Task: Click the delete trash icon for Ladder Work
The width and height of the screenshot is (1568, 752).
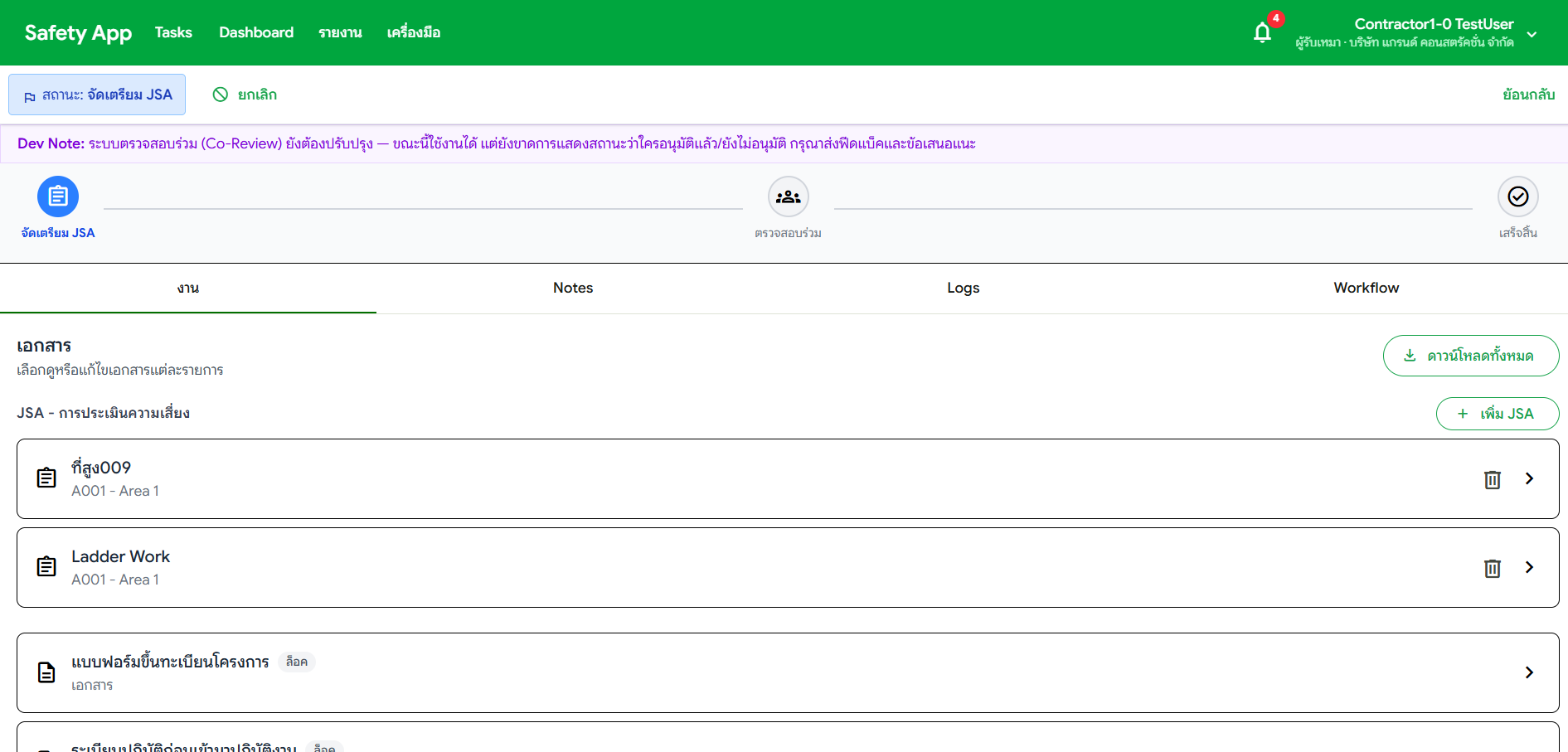Action: coord(1492,568)
